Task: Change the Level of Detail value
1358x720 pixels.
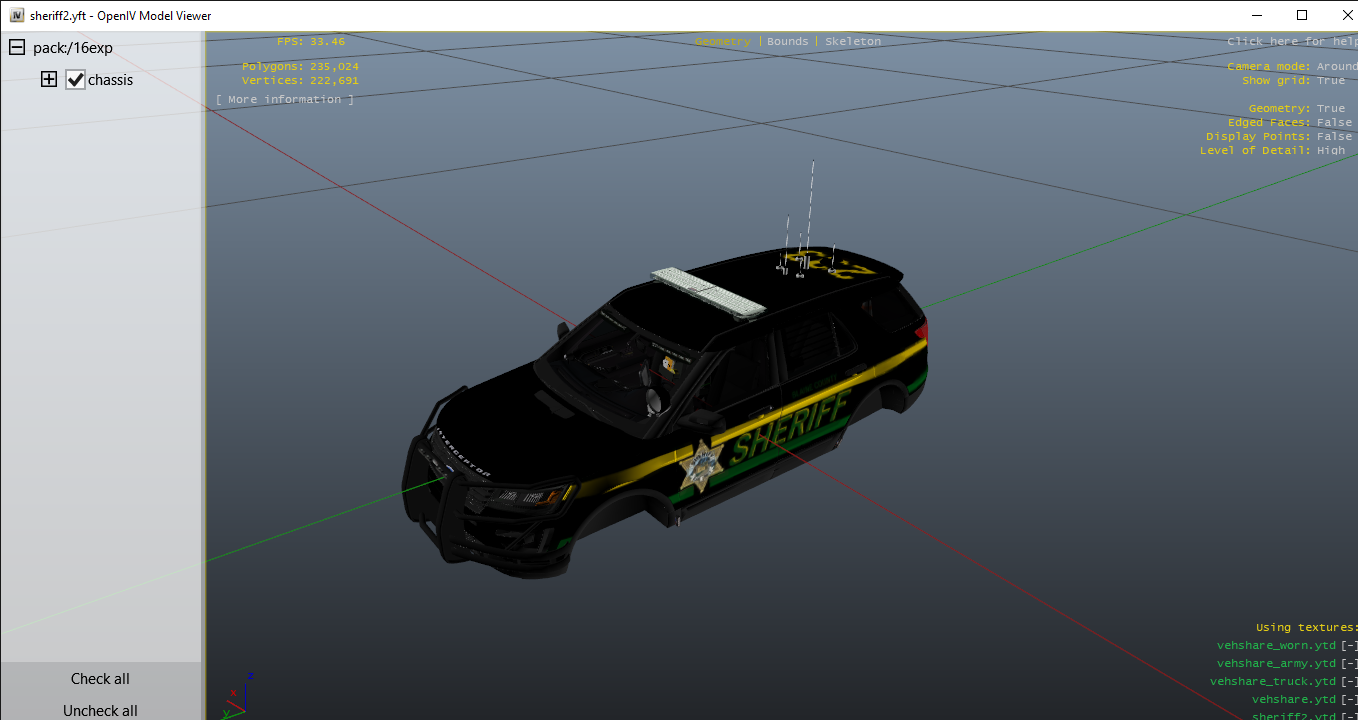Action: [x=1330, y=151]
